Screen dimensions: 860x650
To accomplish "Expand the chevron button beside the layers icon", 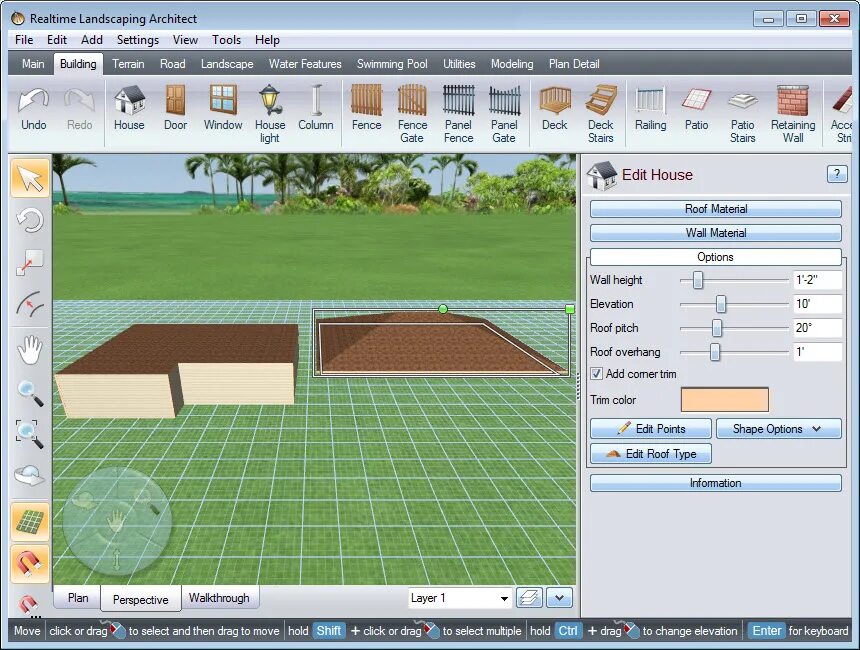I will click(x=559, y=598).
